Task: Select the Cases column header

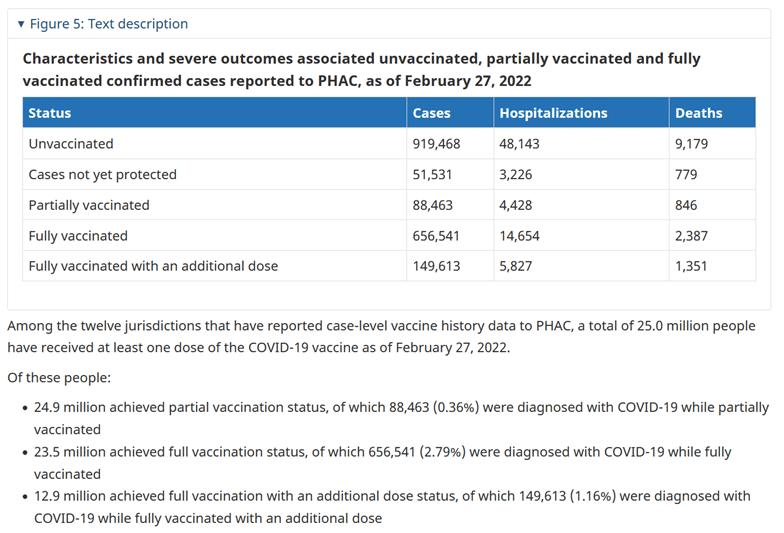Action: pos(450,113)
